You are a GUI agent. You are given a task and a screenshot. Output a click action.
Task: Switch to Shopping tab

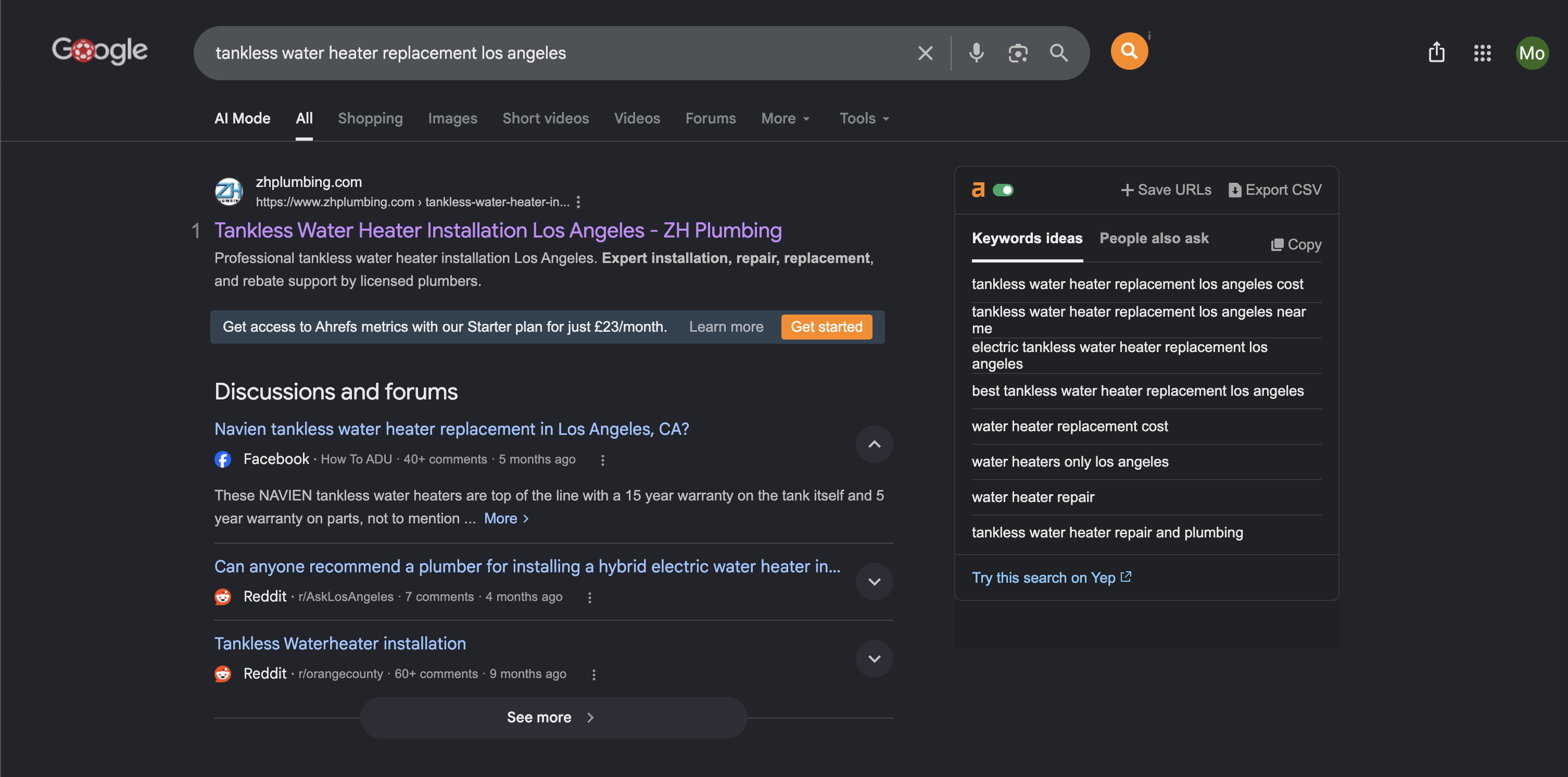pos(370,119)
